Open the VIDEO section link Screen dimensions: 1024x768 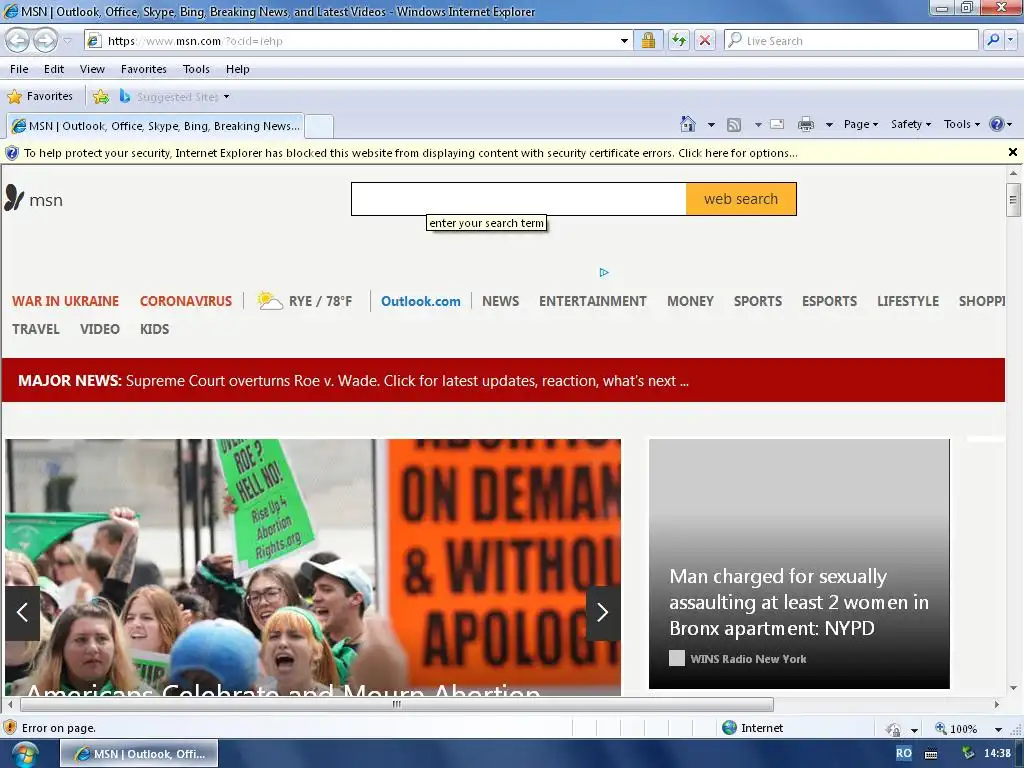99,329
